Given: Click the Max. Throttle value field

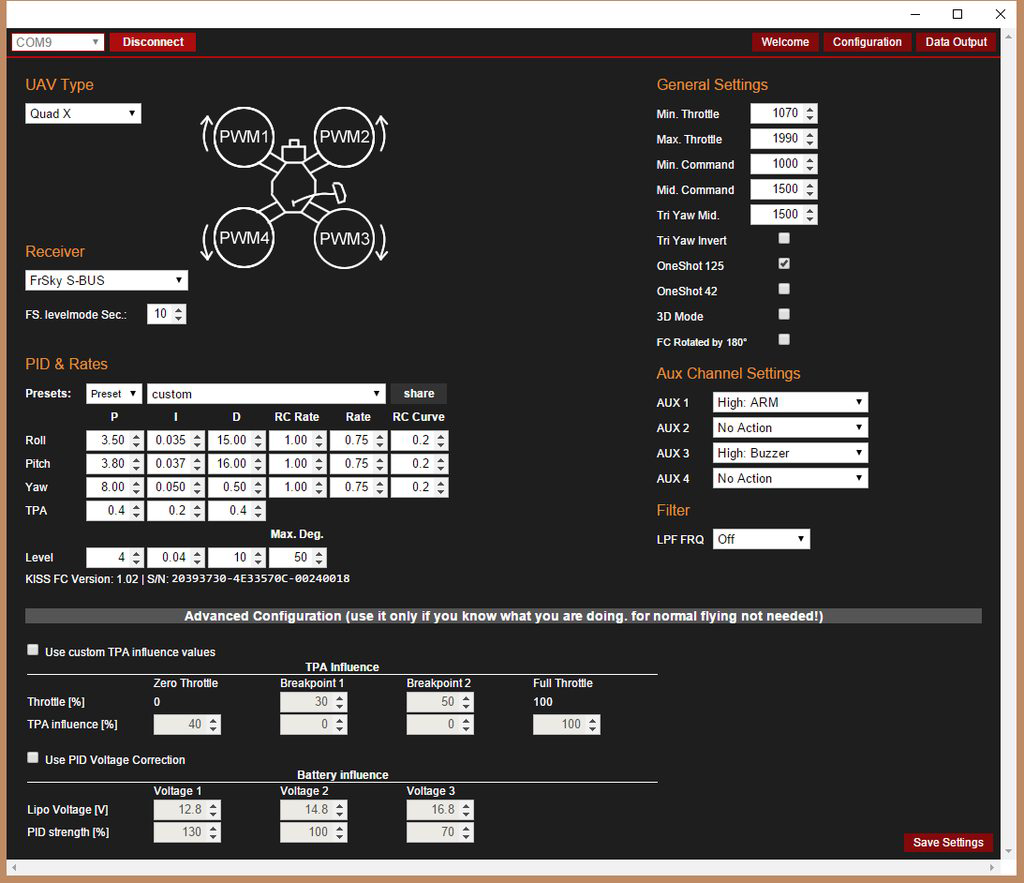Looking at the screenshot, I should click(x=784, y=138).
